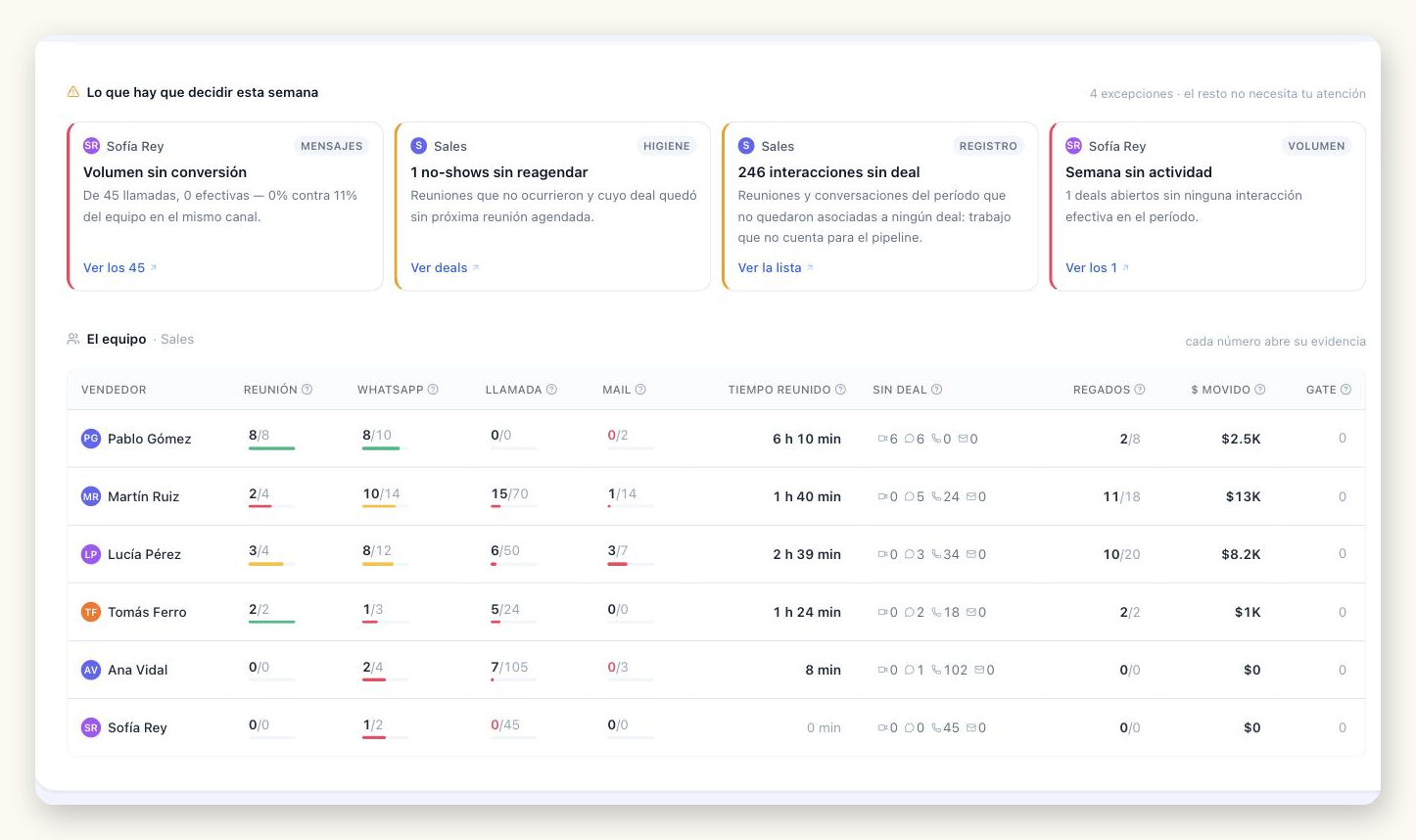Screen dimensions: 1416x840
Task: Show the REGADOS column help icon
Action: tap(1140, 390)
